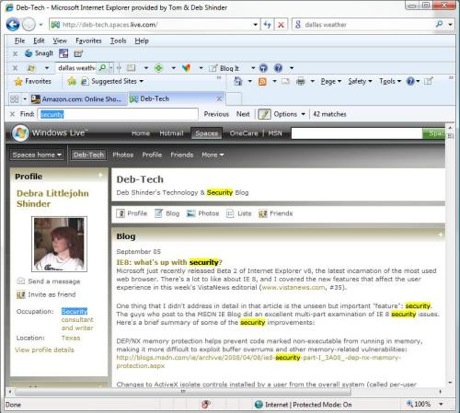460x413 pixels.
Task: Expand Spaces home dropdown
Action: tap(37, 155)
